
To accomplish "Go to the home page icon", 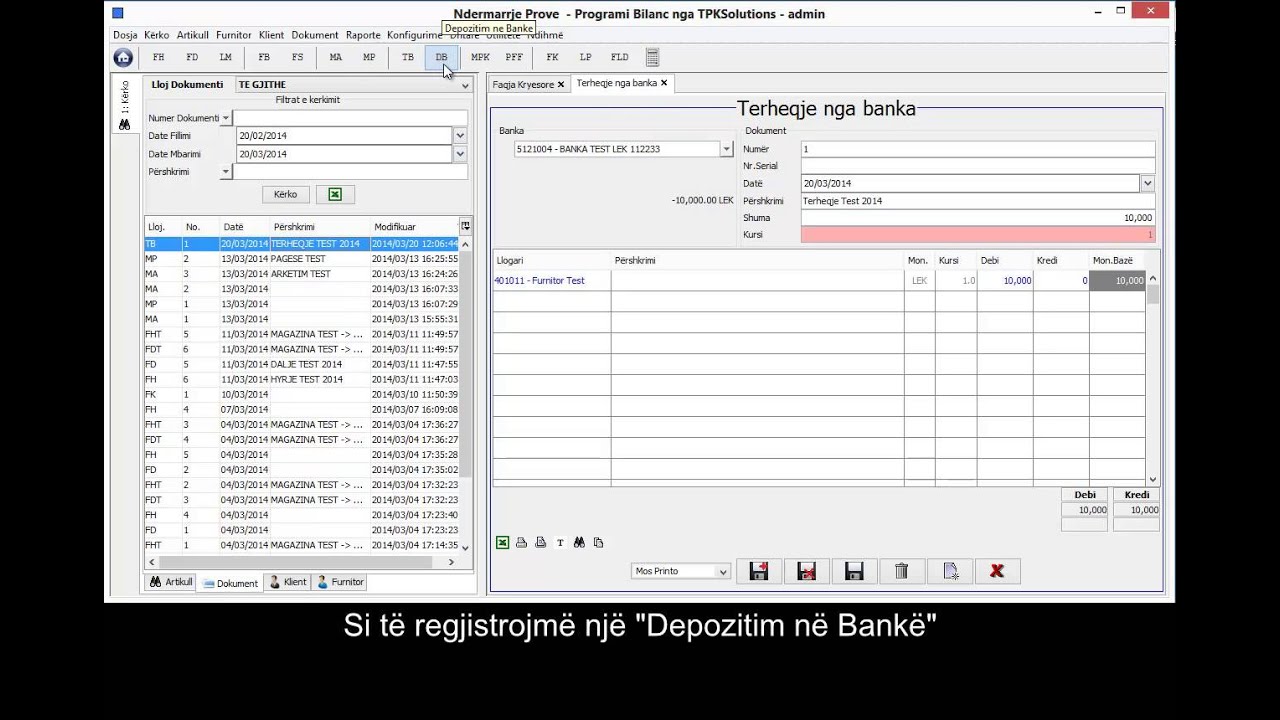I will click(x=123, y=58).
